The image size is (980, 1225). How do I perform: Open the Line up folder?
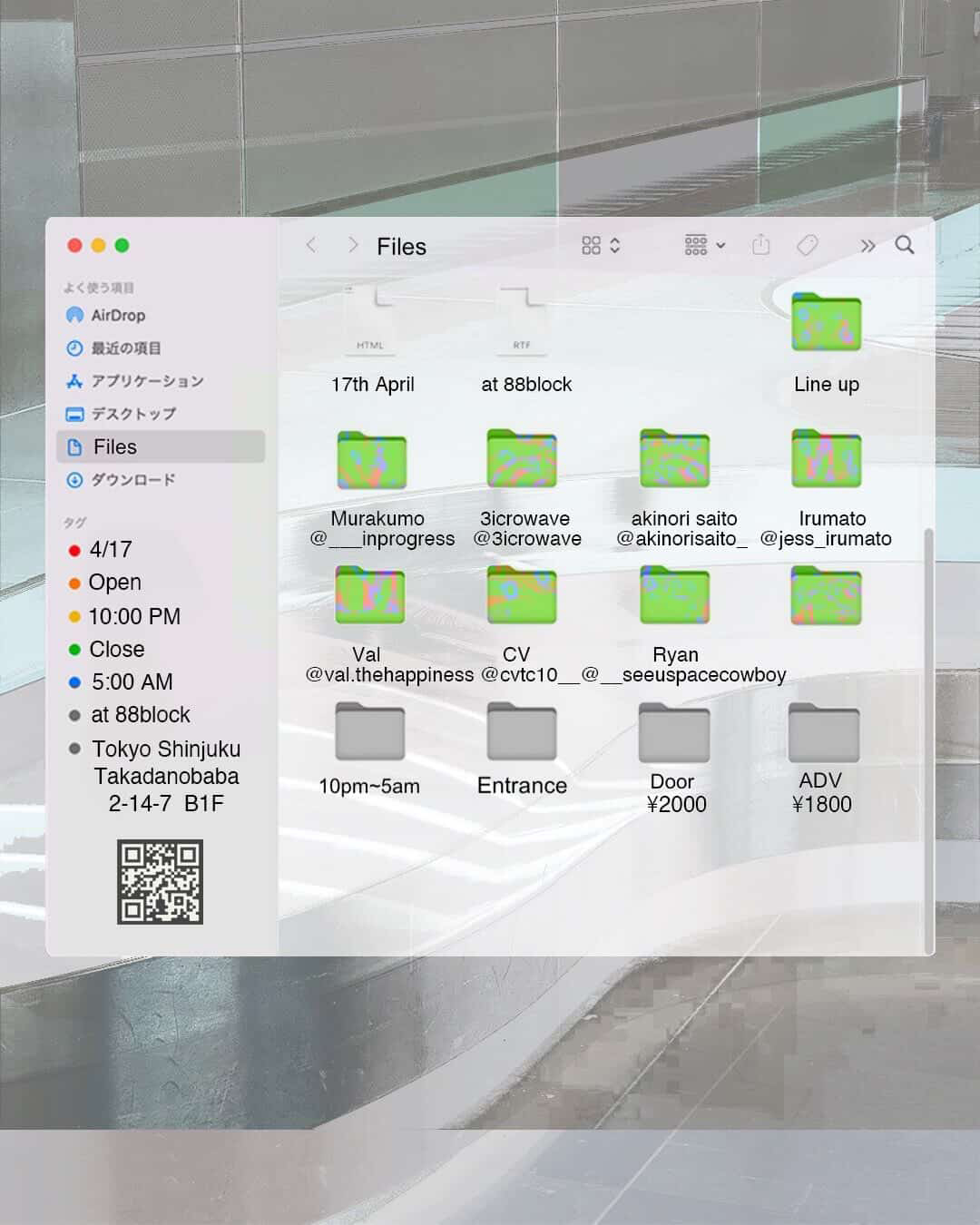pos(826,323)
